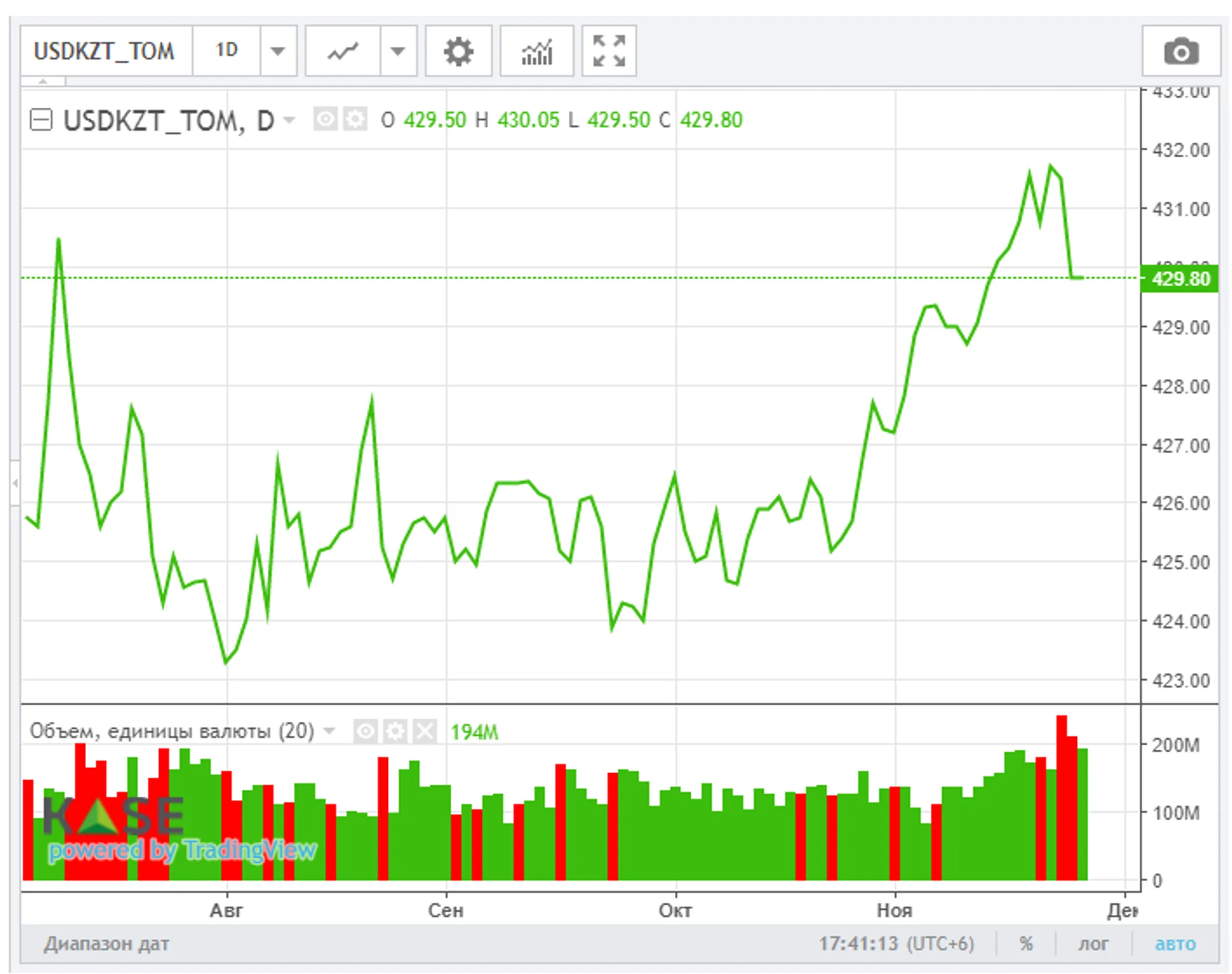Remove the volume indicator with X icon
Image resolution: width=1232 pixels, height=974 pixels.
click(425, 729)
